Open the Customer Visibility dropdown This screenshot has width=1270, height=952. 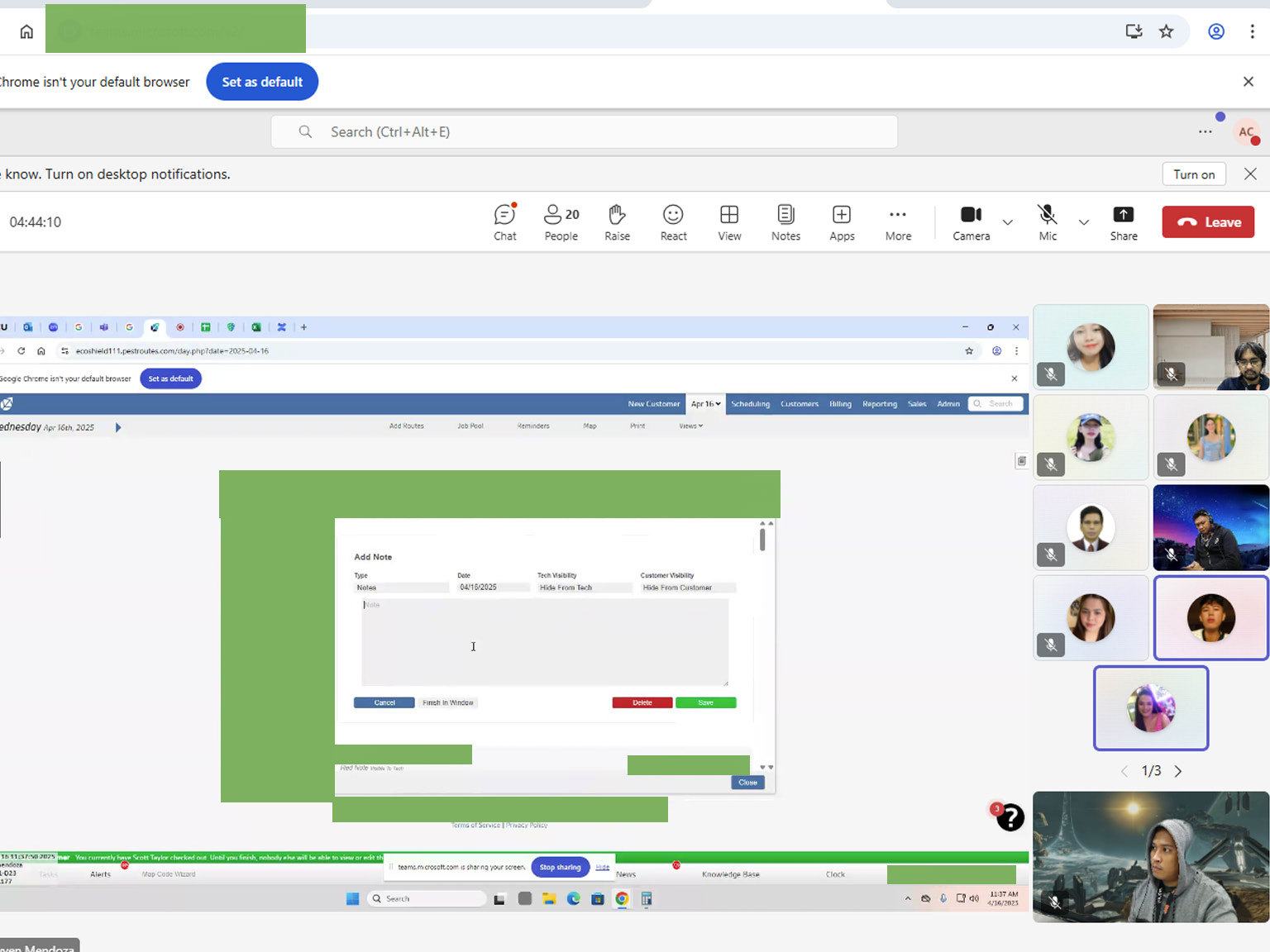[x=688, y=588]
